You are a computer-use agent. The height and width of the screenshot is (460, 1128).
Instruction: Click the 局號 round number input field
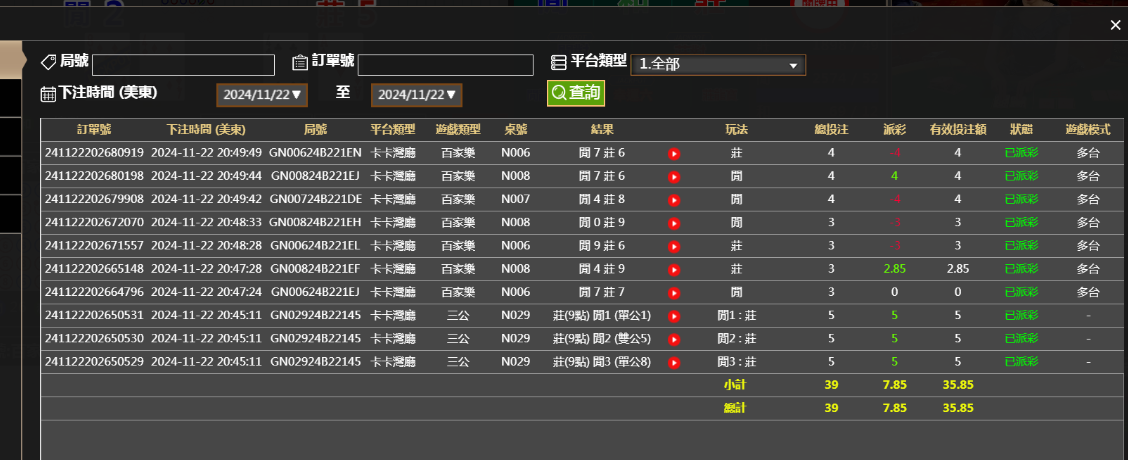click(183, 65)
